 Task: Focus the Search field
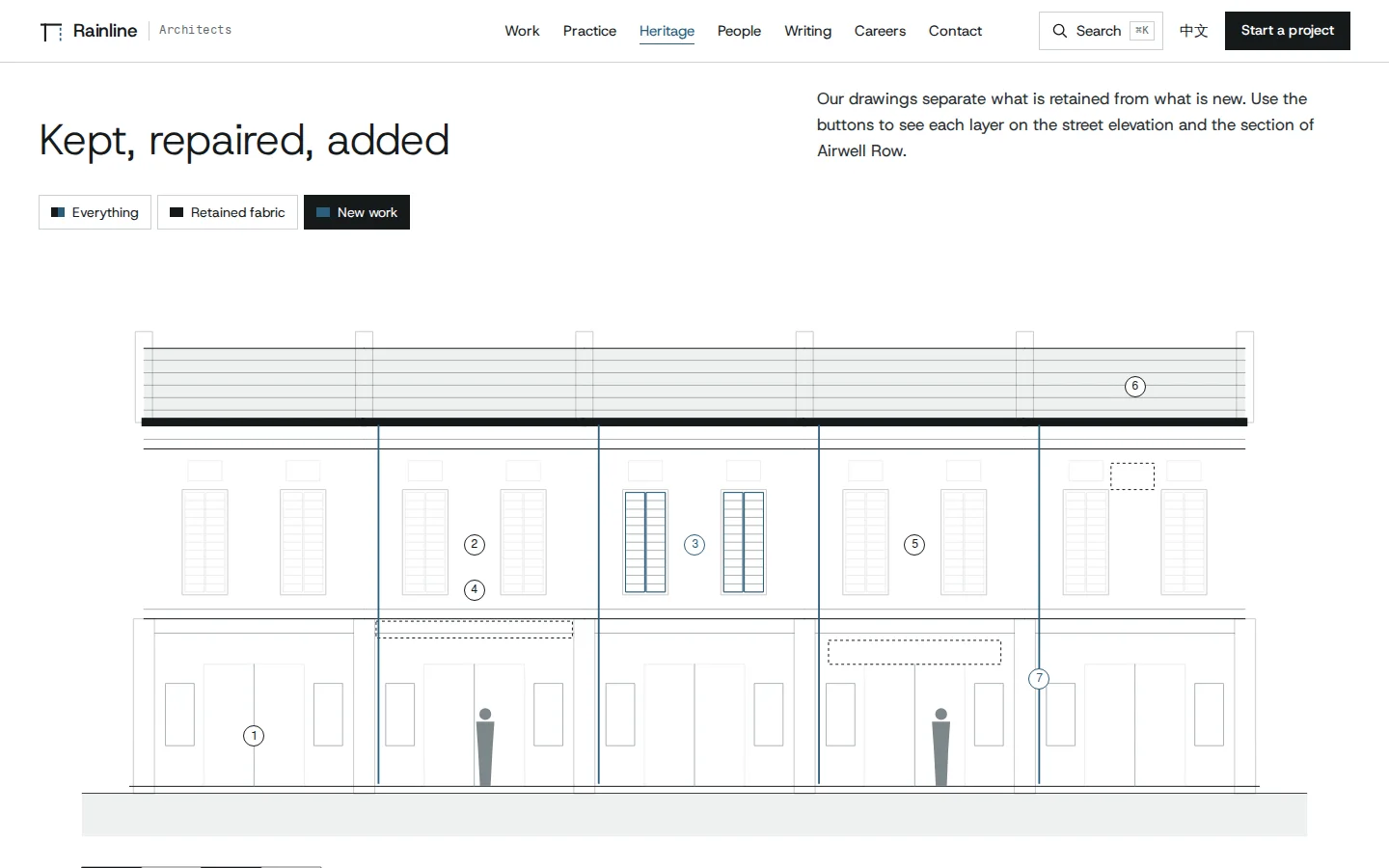pos(1101,31)
